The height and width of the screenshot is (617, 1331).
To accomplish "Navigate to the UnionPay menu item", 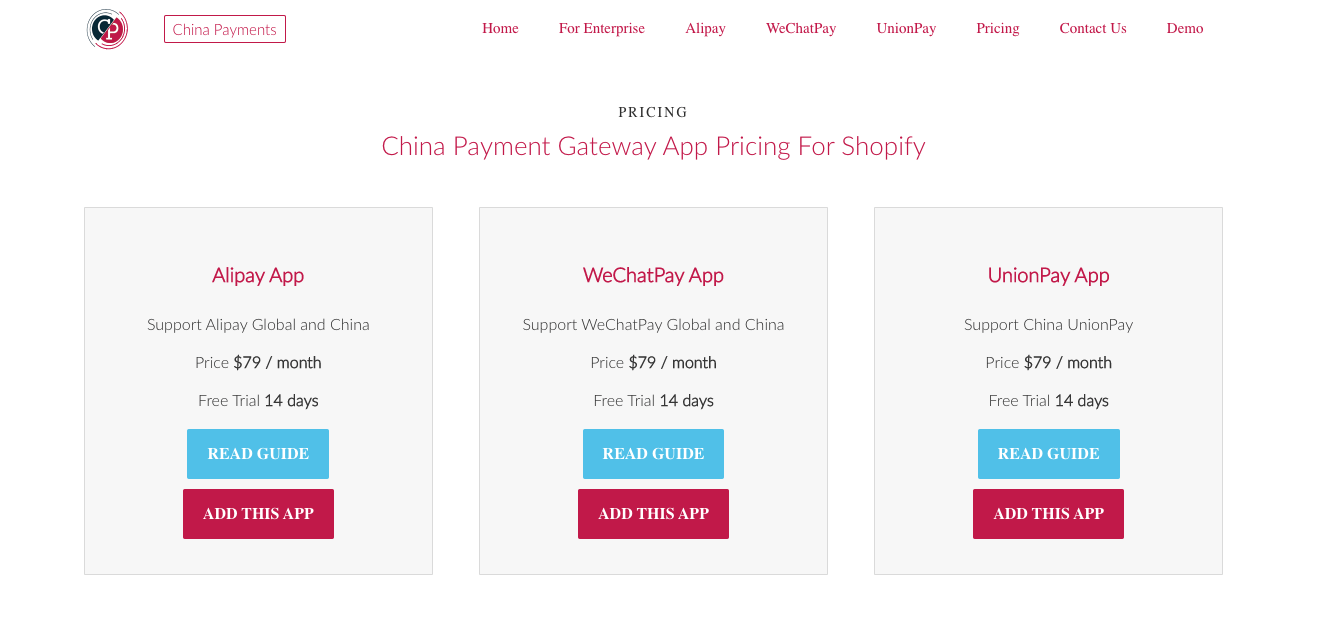I will [906, 28].
